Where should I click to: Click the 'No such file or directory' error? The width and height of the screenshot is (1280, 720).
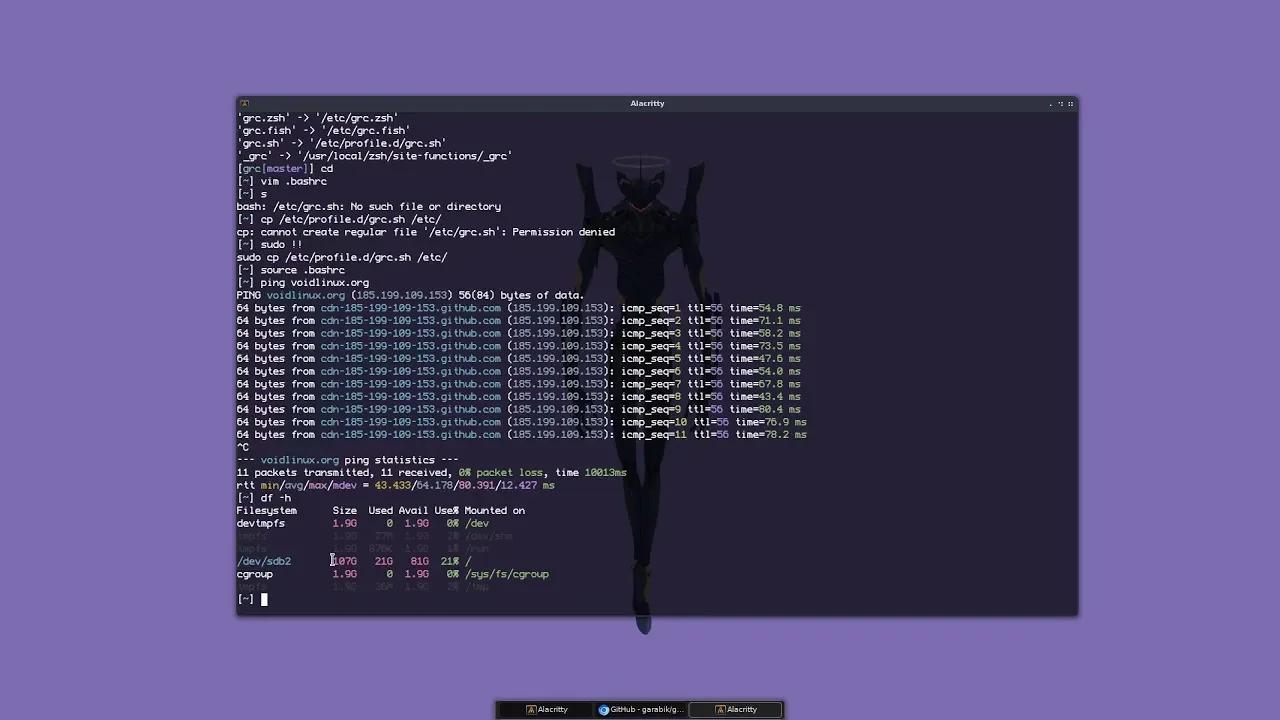(x=426, y=207)
